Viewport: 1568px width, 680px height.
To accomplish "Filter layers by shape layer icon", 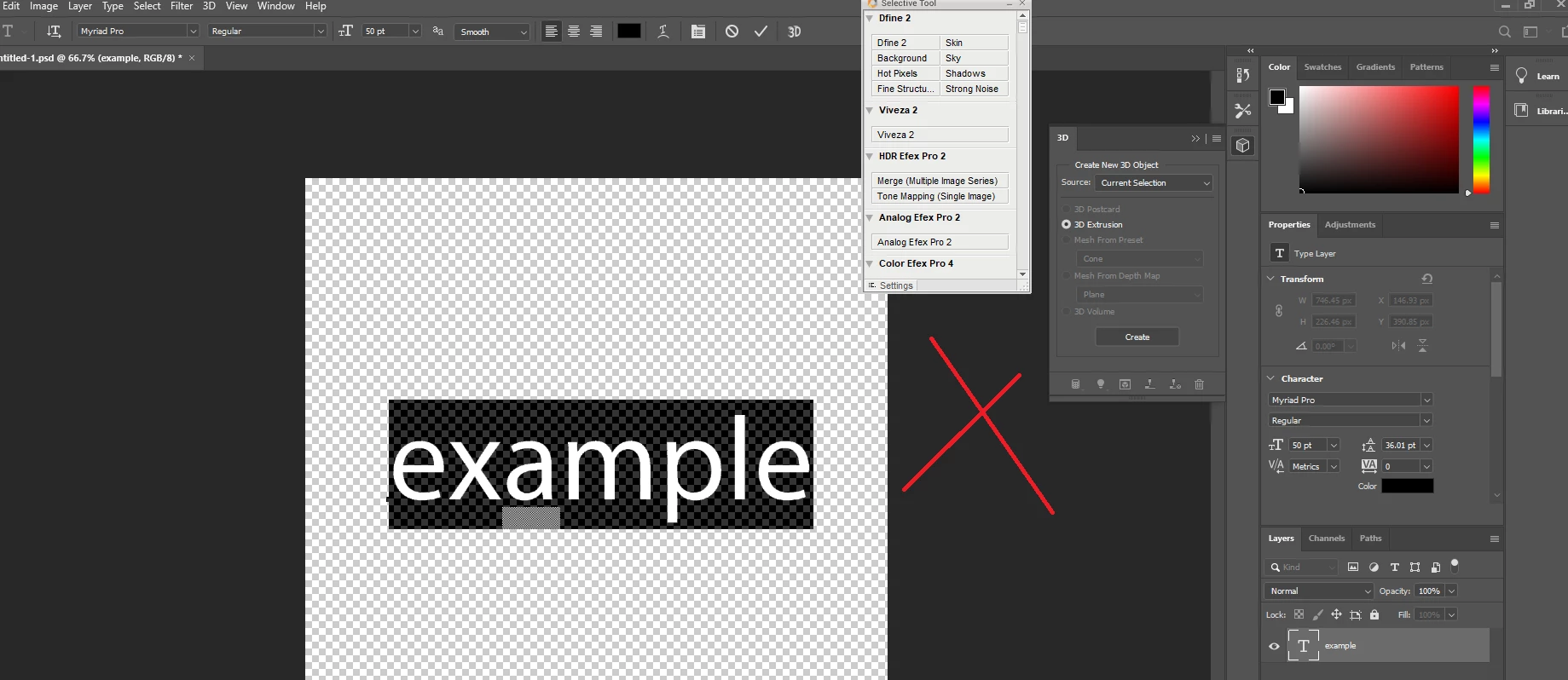I will click(x=1415, y=567).
